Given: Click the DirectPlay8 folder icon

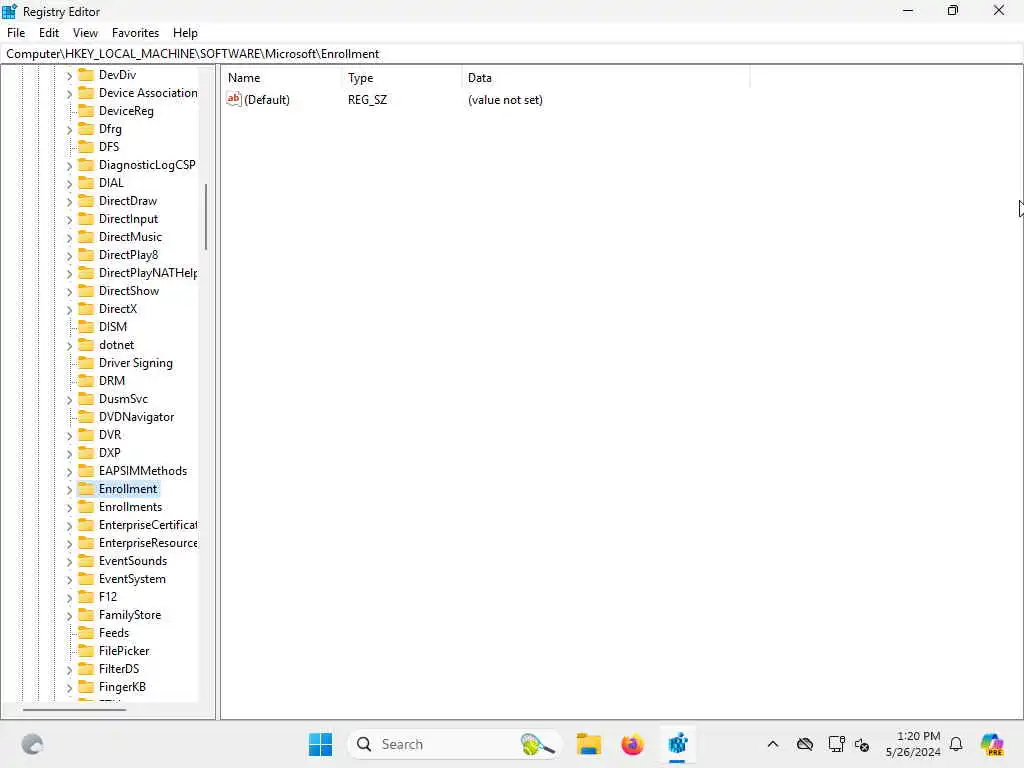Looking at the screenshot, I should [x=86, y=254].
